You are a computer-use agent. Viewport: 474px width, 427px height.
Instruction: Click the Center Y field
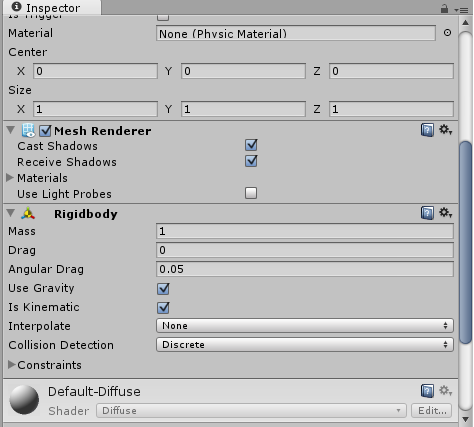pos(243,71)
